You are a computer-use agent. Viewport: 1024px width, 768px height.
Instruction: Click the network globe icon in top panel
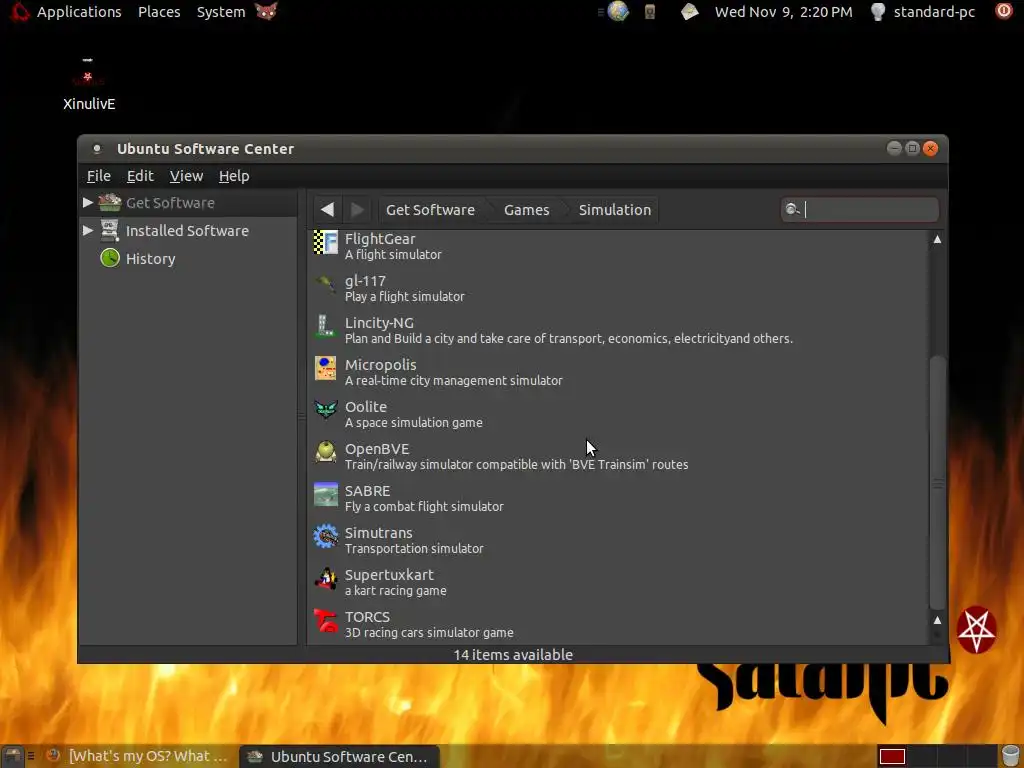point(617,11)
